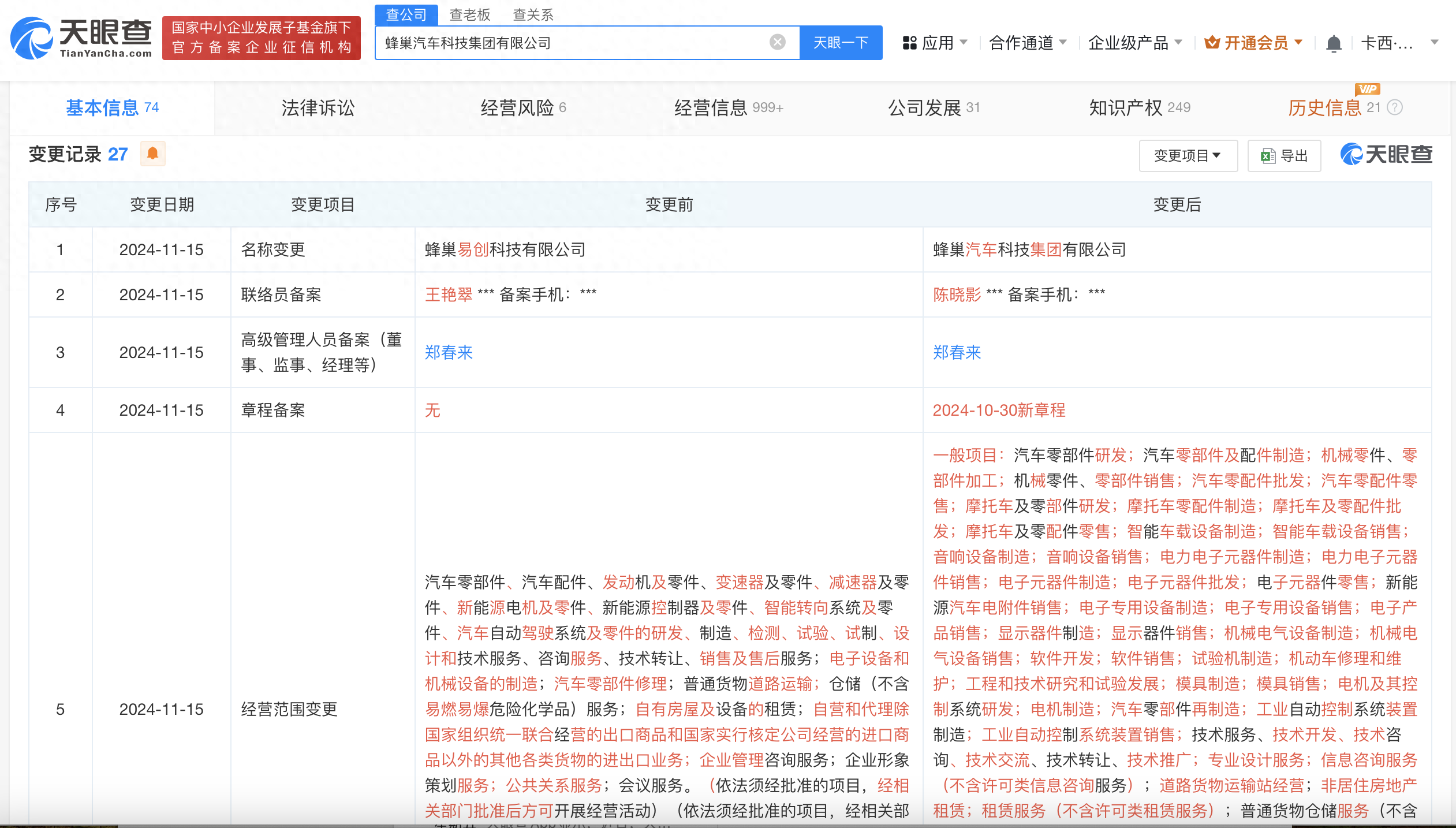This screenshot has width=1456, height=828.
Task: Click the Excel icon on the export button
Action: click(x=1268, y=156)
